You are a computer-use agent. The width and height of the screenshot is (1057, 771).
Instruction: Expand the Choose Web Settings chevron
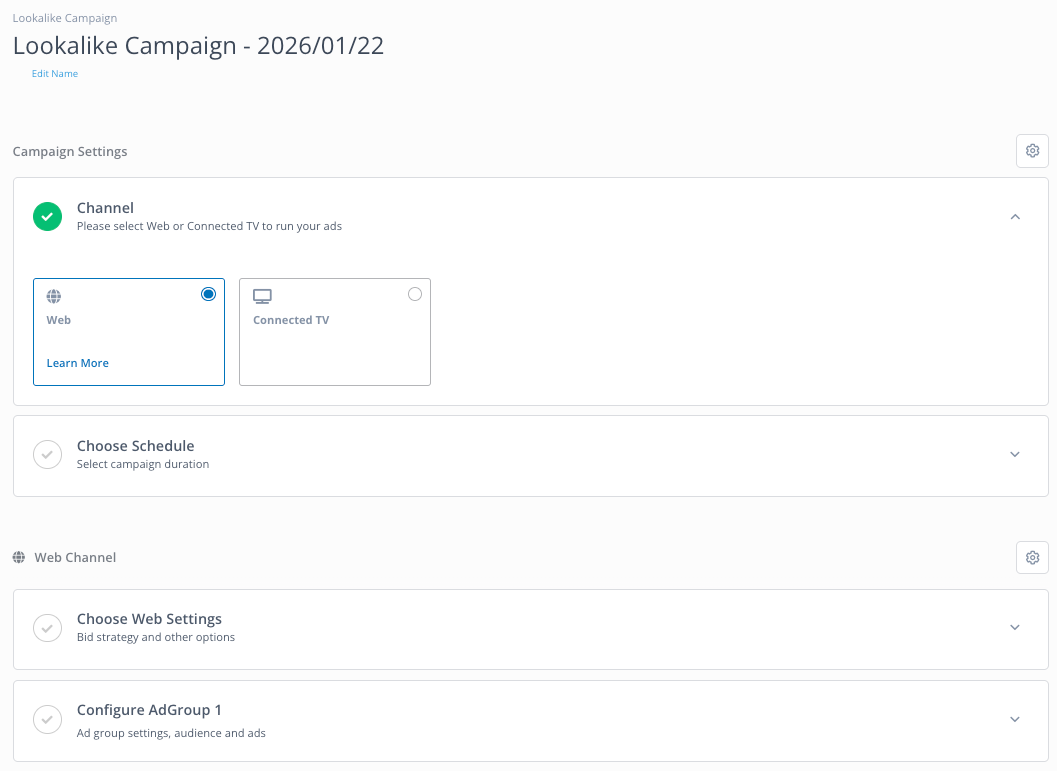pyautogui.click(x=1015, y=627)
